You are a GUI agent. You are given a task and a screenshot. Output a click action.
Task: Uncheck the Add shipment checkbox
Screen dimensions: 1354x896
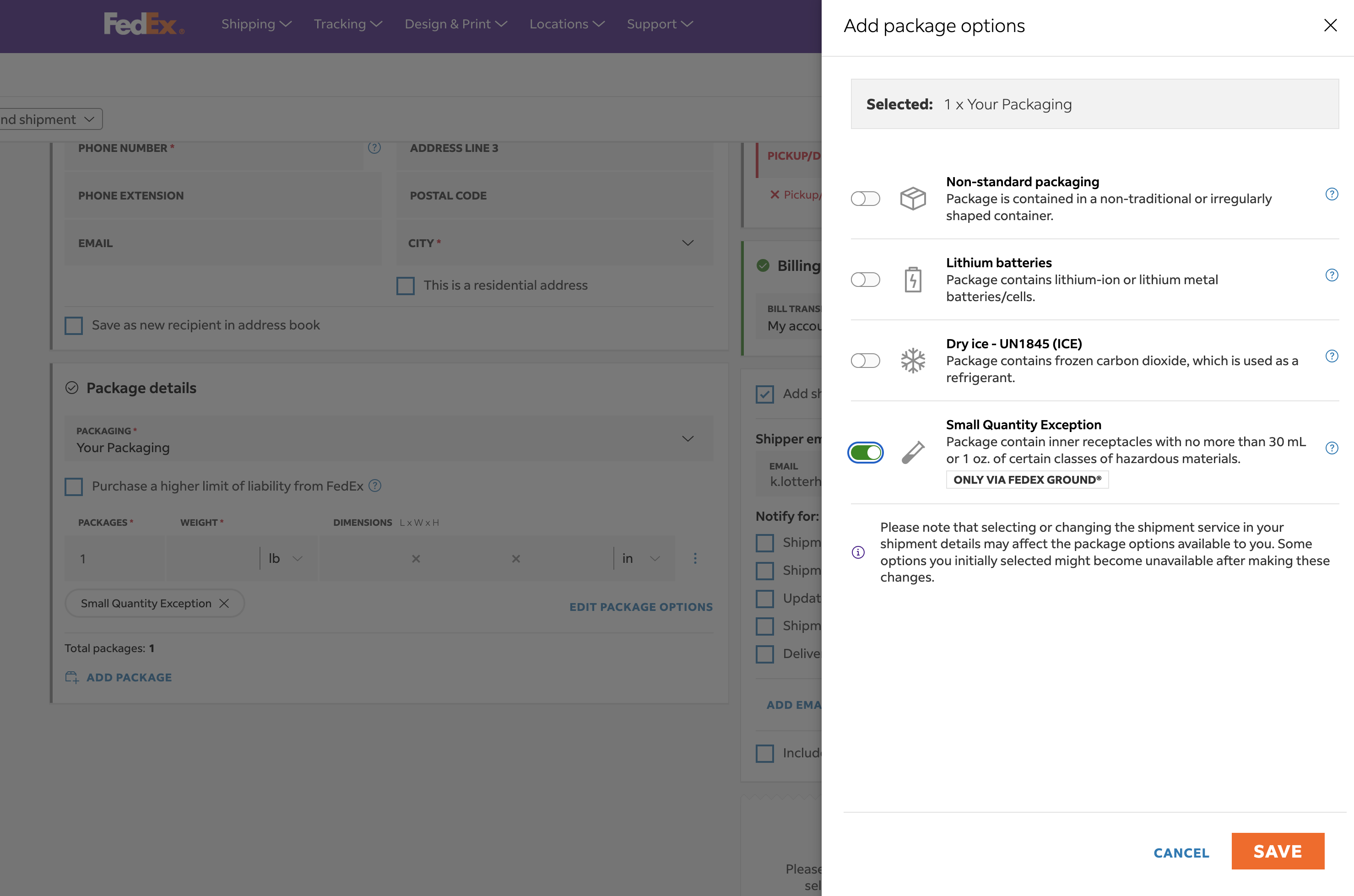tap(765, 394)
